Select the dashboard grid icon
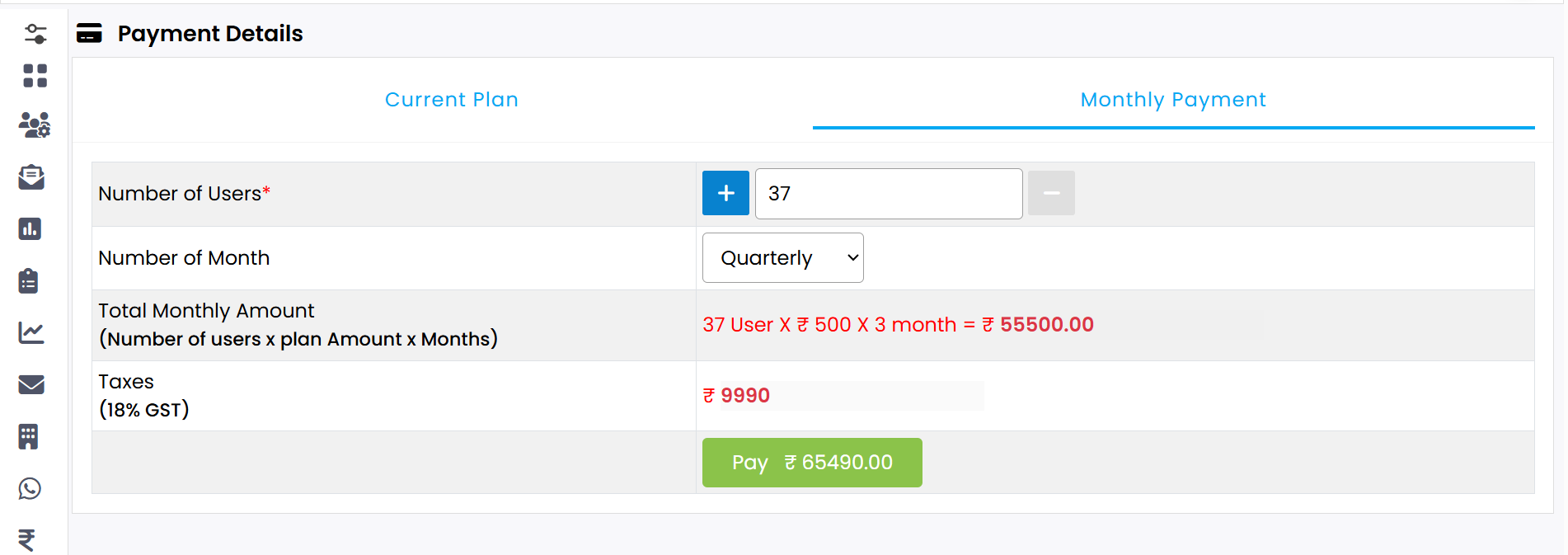This screenshot has height=555, width=1568. (34, 75)
